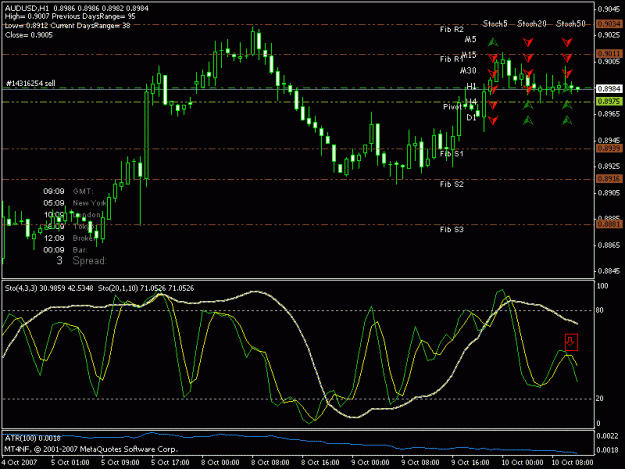
Task: Click the green 0.8975 pivot price tag
Action: pos(609,101)
